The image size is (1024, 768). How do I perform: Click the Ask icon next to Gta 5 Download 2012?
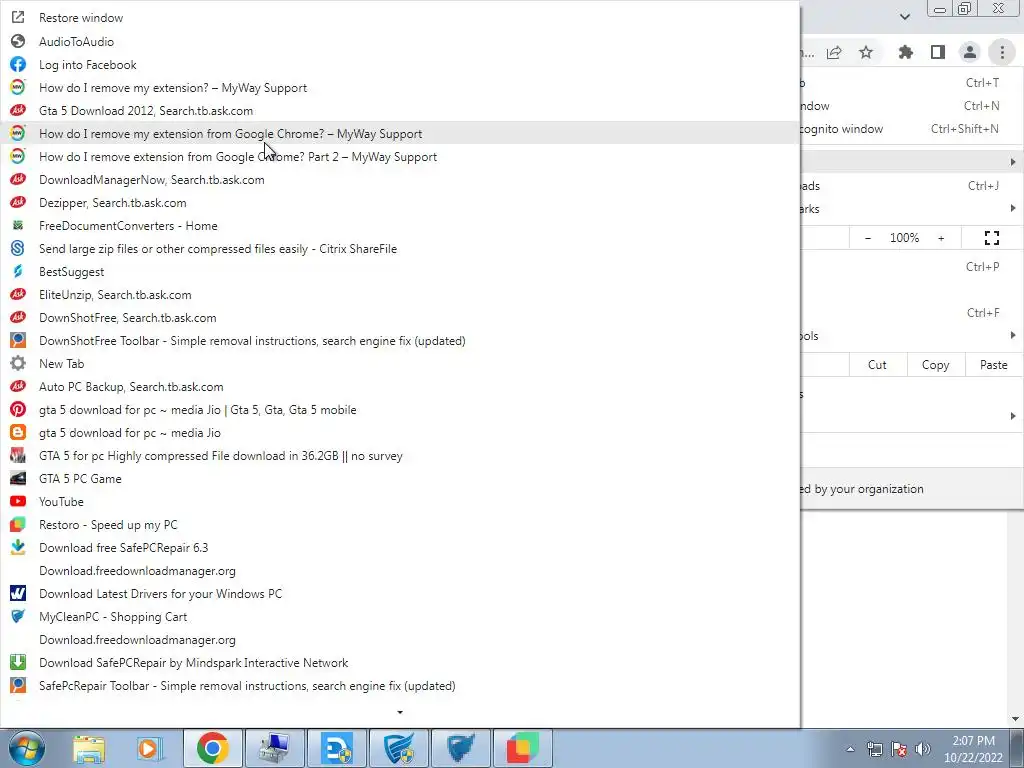pos(18,110)
